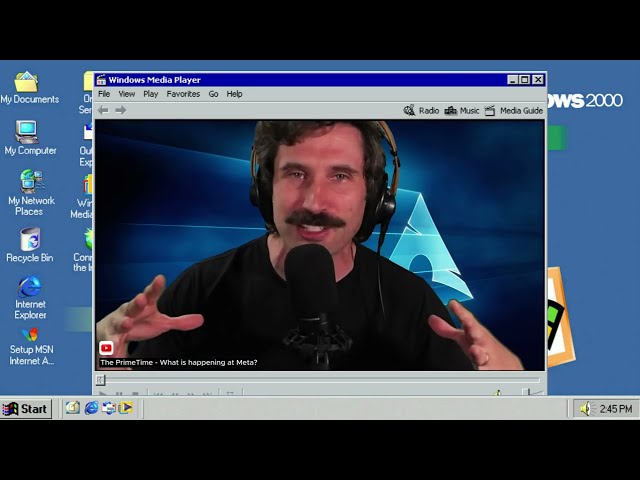Open the Music toolbar button
Image resolution: width=640 pixels, height=480 pixels.
(x=462, y=111)
